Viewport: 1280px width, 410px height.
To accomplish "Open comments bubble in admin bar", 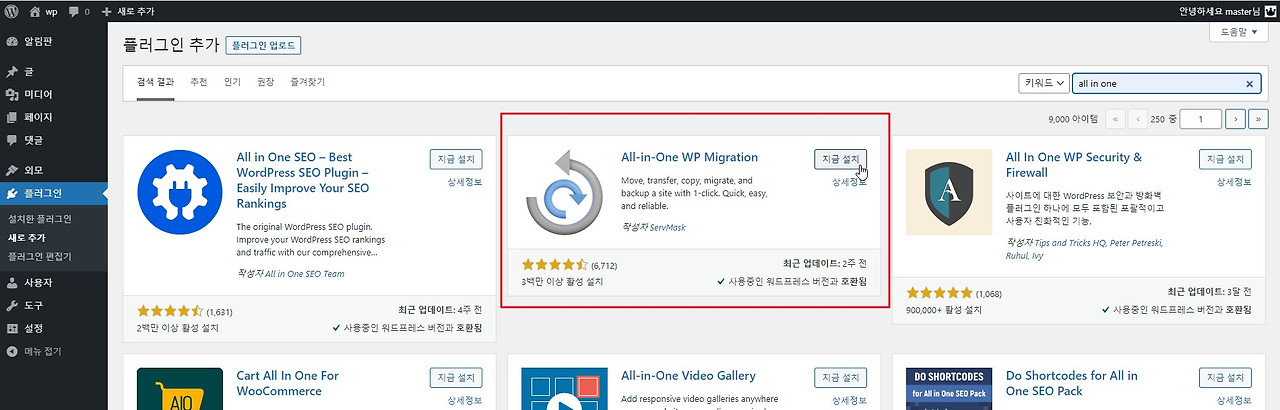I will click(78, 11).
